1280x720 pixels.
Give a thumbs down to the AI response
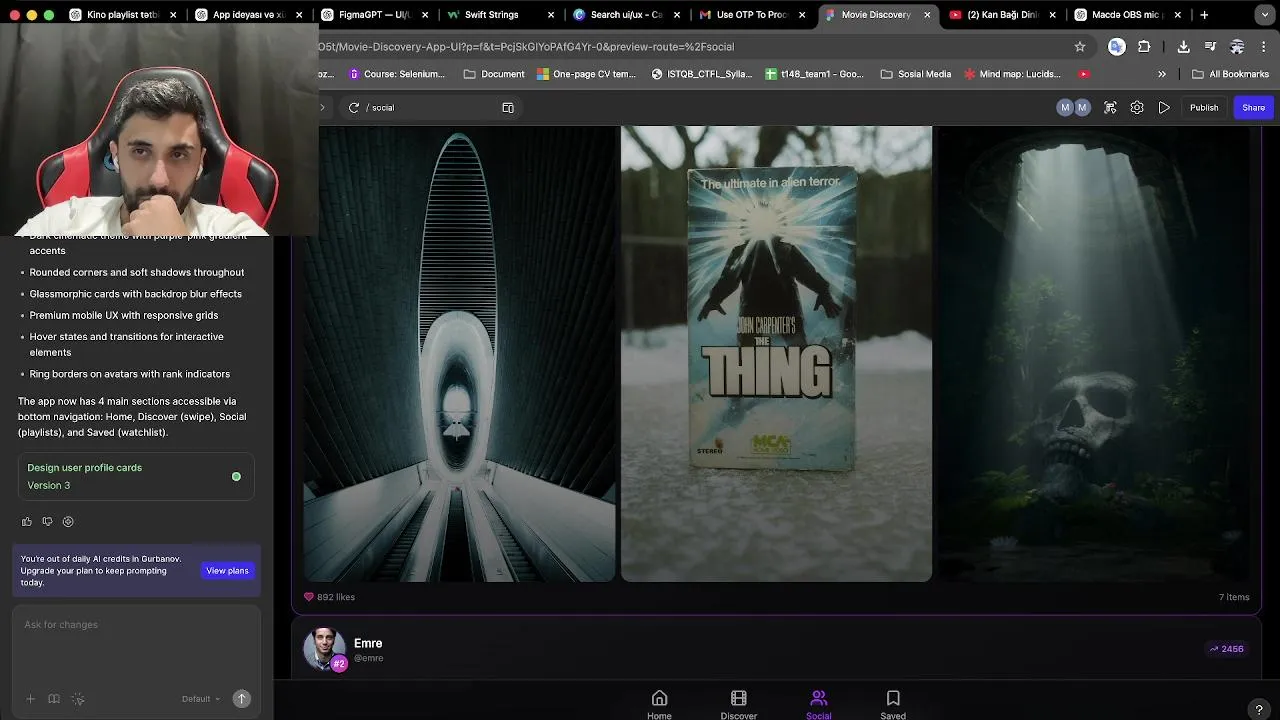[x=47, y=521]
